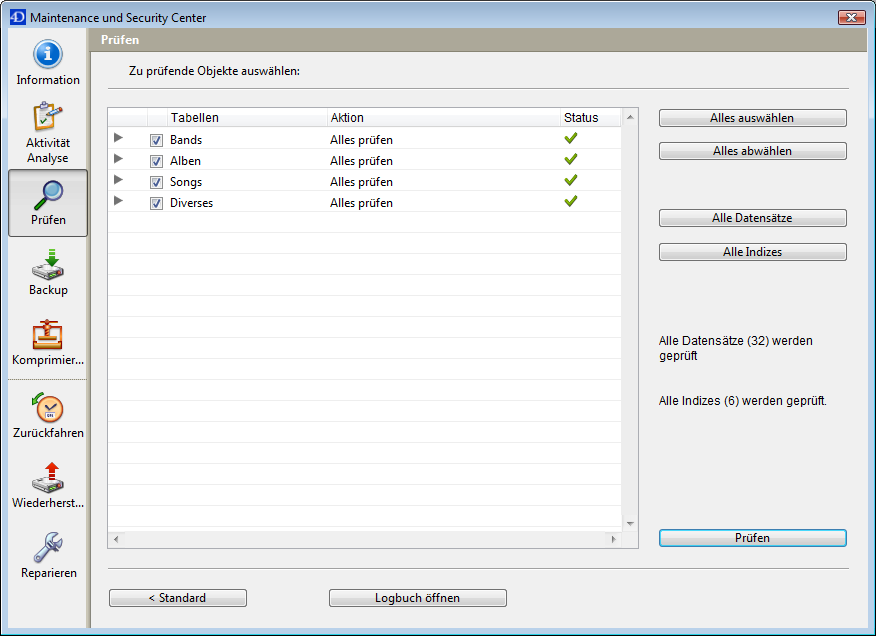Open the Wiederherstellen drive icon
Image resolution: width=876 pixels, height=636 pixels.
(48, 477)
